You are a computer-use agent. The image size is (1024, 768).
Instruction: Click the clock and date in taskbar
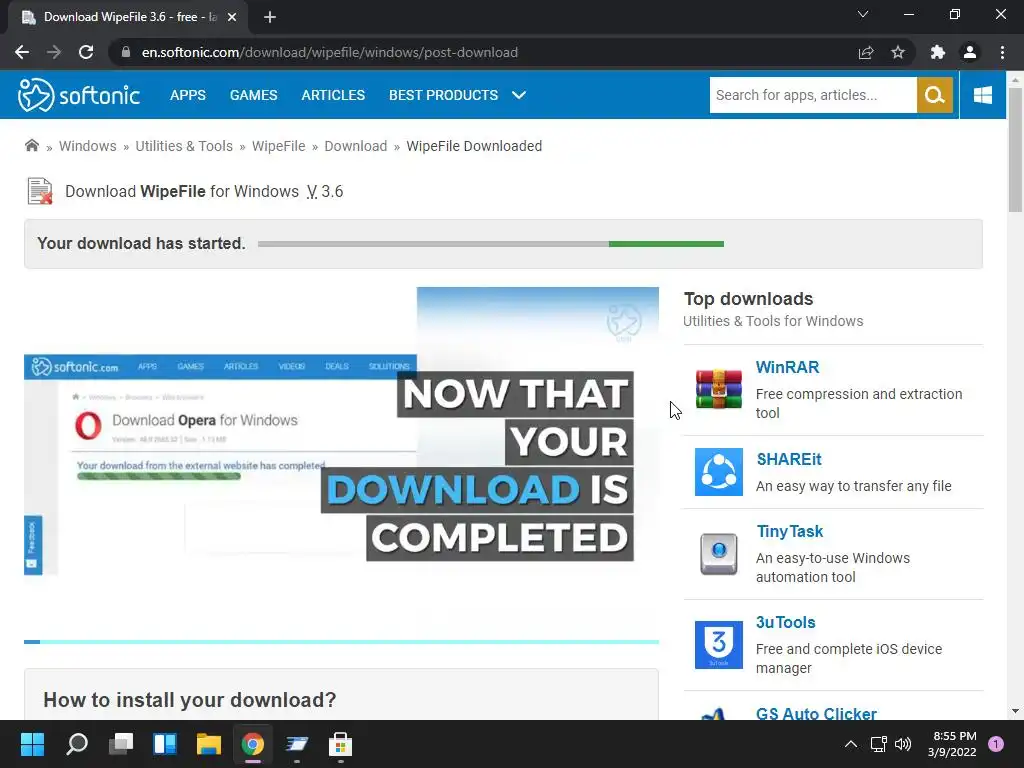[952, 744]
